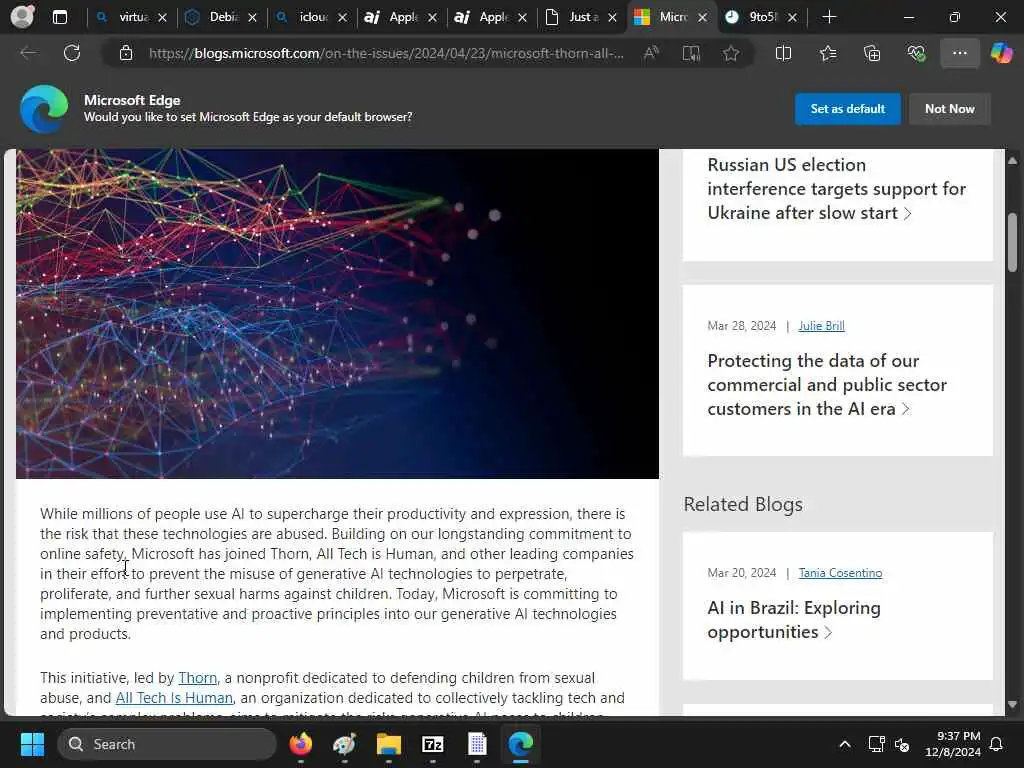Open a new tab with plus button
The height and width of the screenshot is (768, 1024).
829,17
